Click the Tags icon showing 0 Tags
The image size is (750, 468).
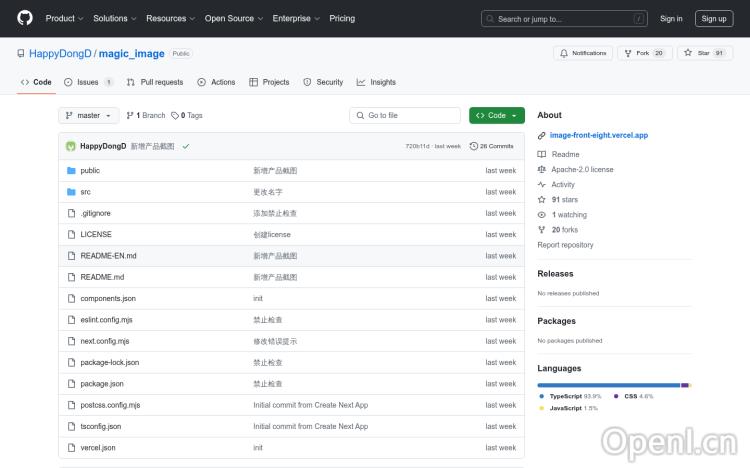(176, 115)
